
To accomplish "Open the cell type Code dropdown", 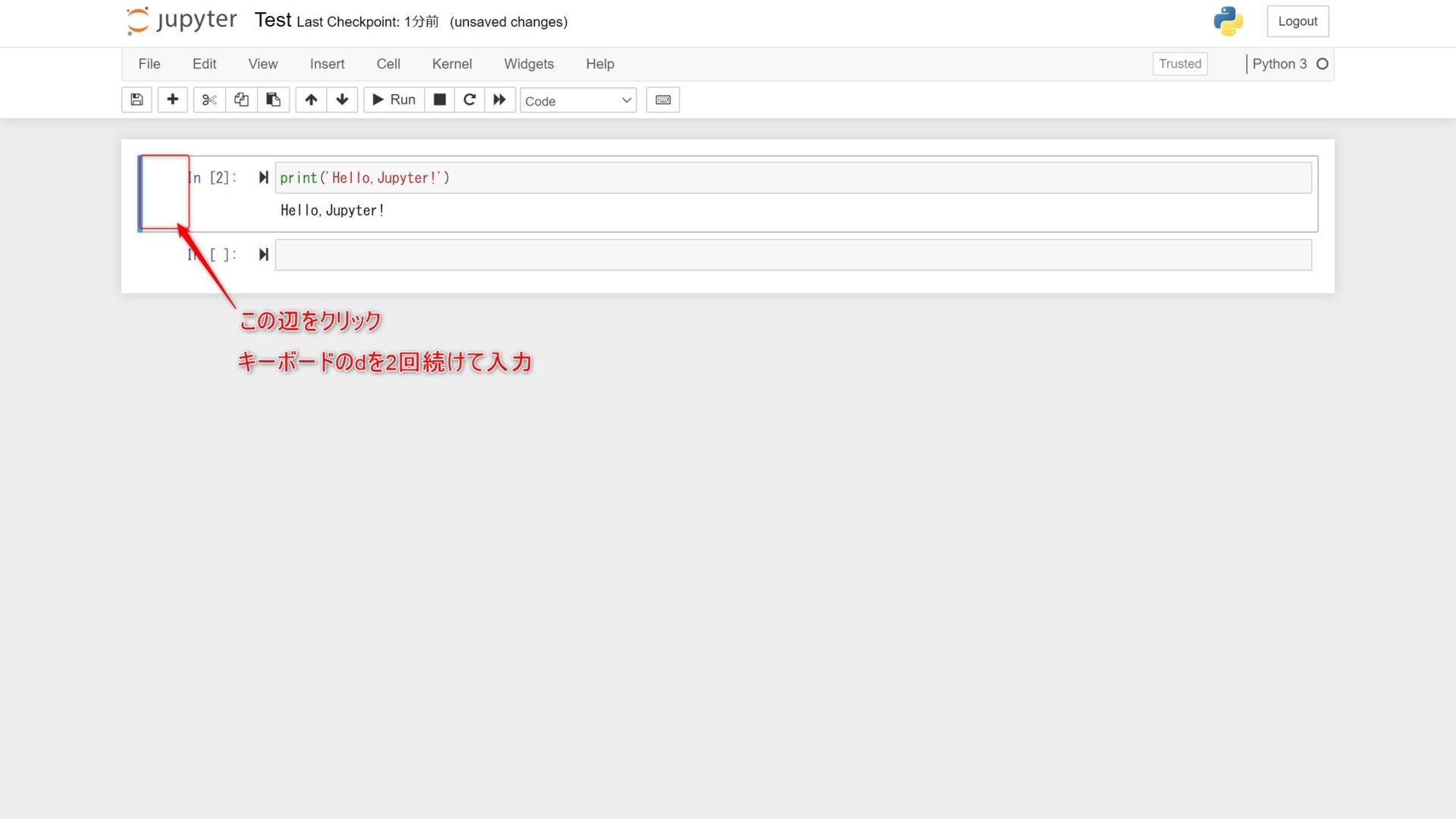I will point(578,100).
